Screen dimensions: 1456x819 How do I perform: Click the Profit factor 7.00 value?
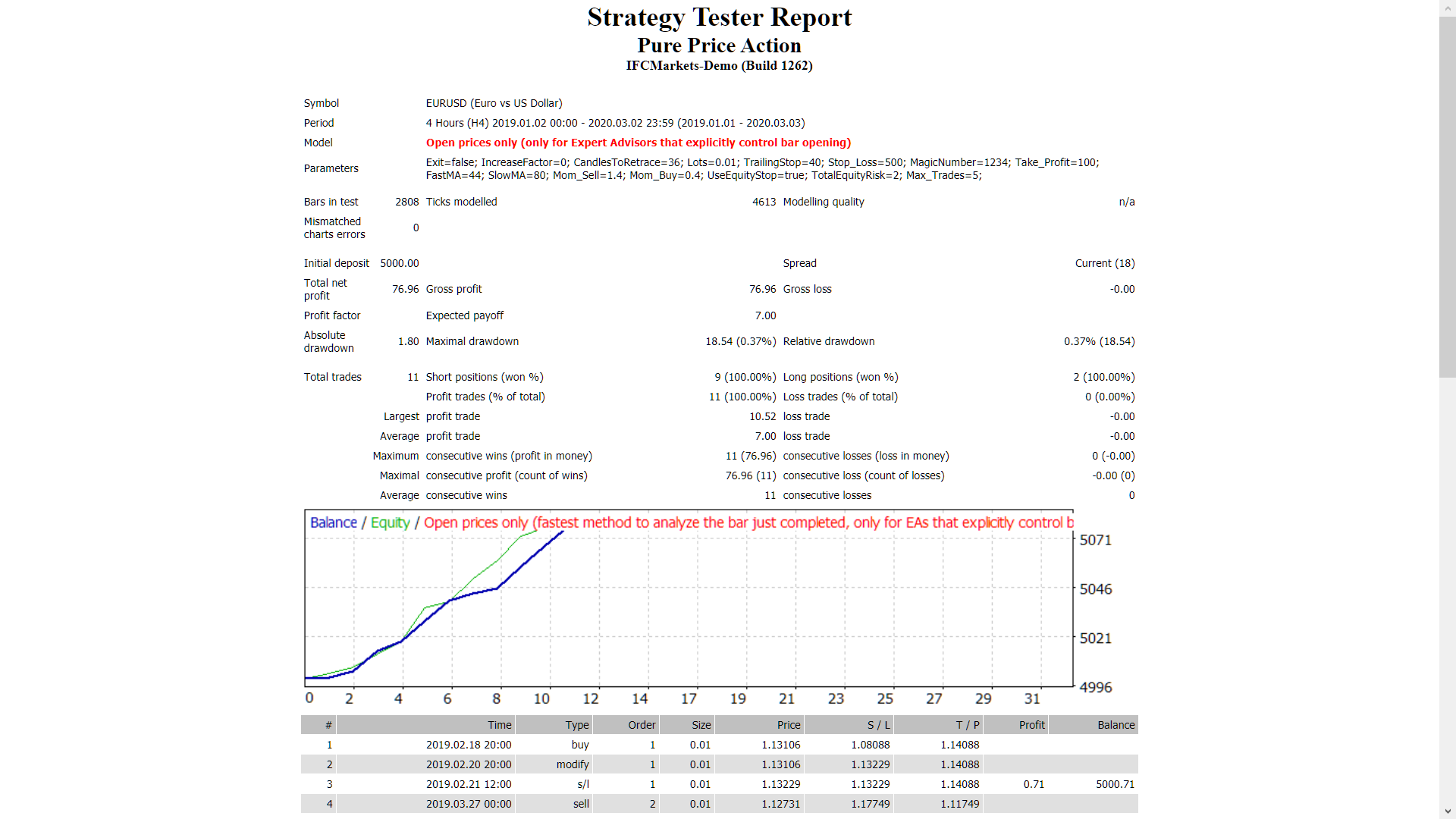(x=765, y=315)
